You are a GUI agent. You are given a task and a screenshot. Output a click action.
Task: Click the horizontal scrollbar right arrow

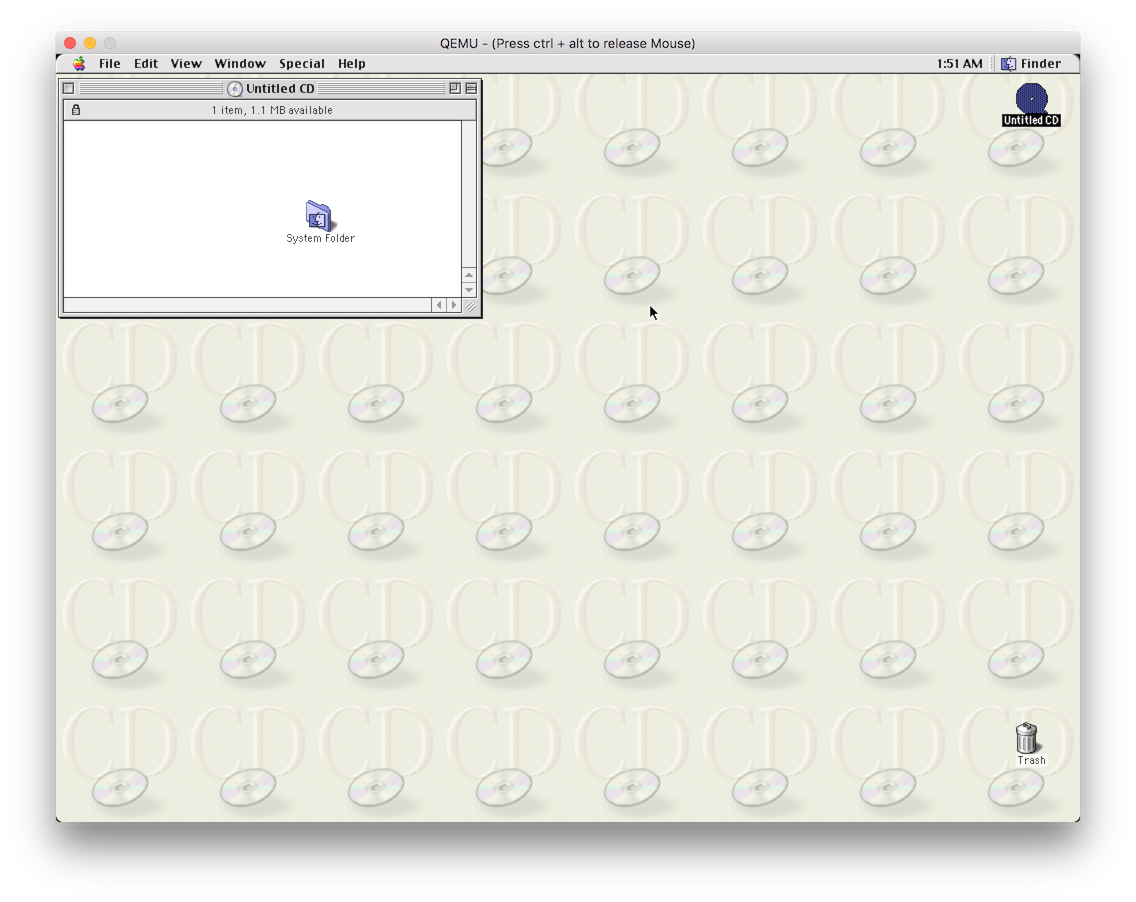coord(454,305)
